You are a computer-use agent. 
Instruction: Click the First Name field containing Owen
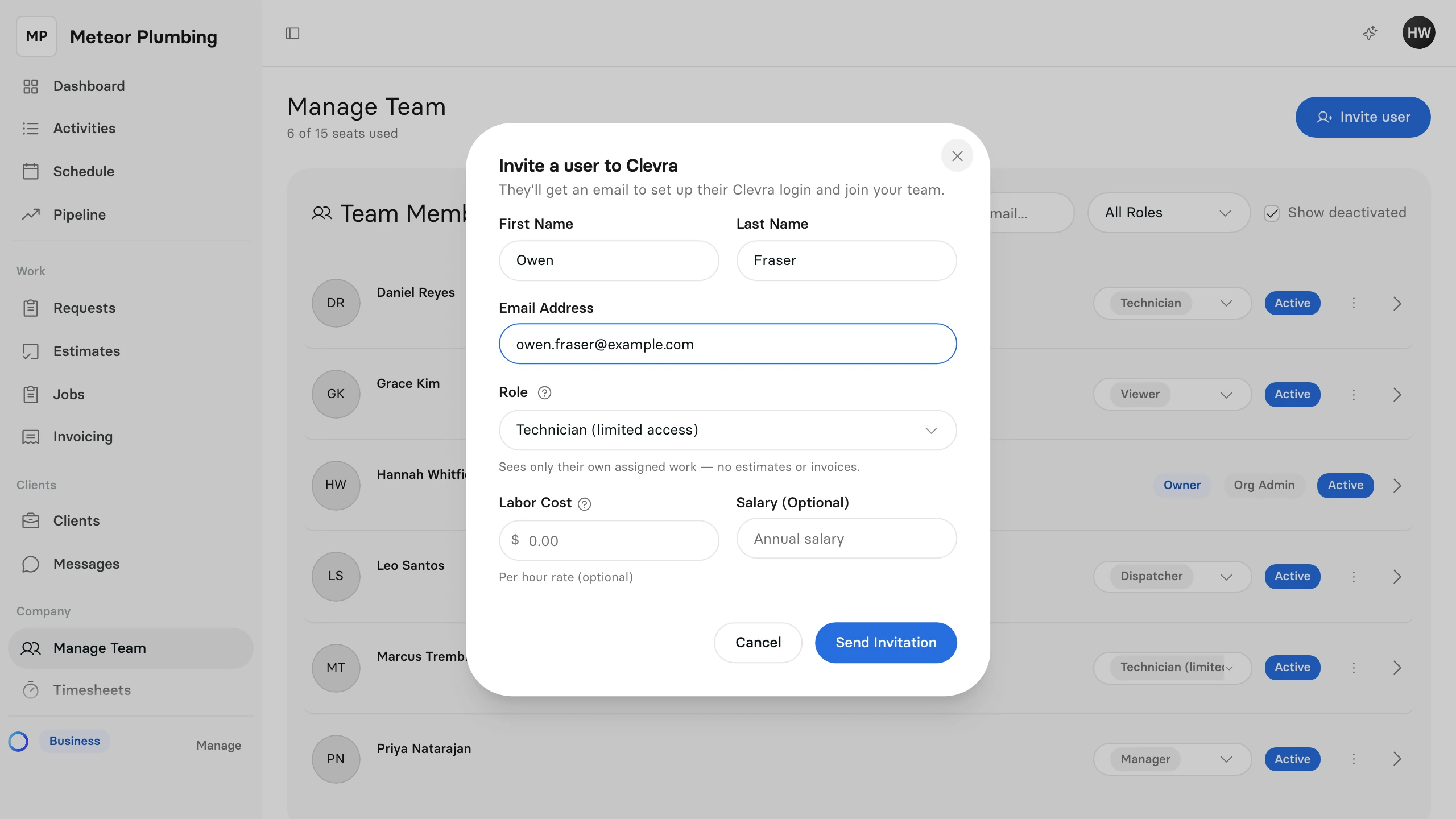coord(609,260)
